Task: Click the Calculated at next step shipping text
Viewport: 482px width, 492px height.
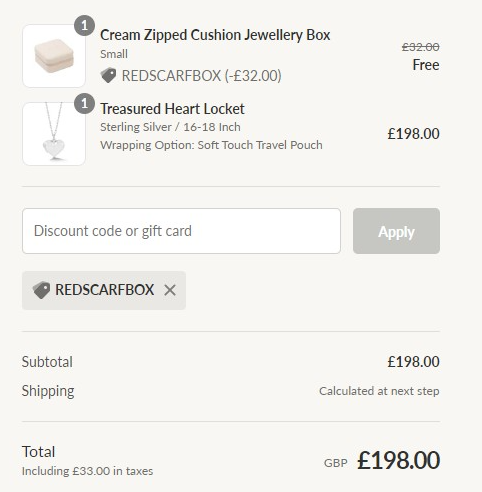Action: (x=379, y=391)
